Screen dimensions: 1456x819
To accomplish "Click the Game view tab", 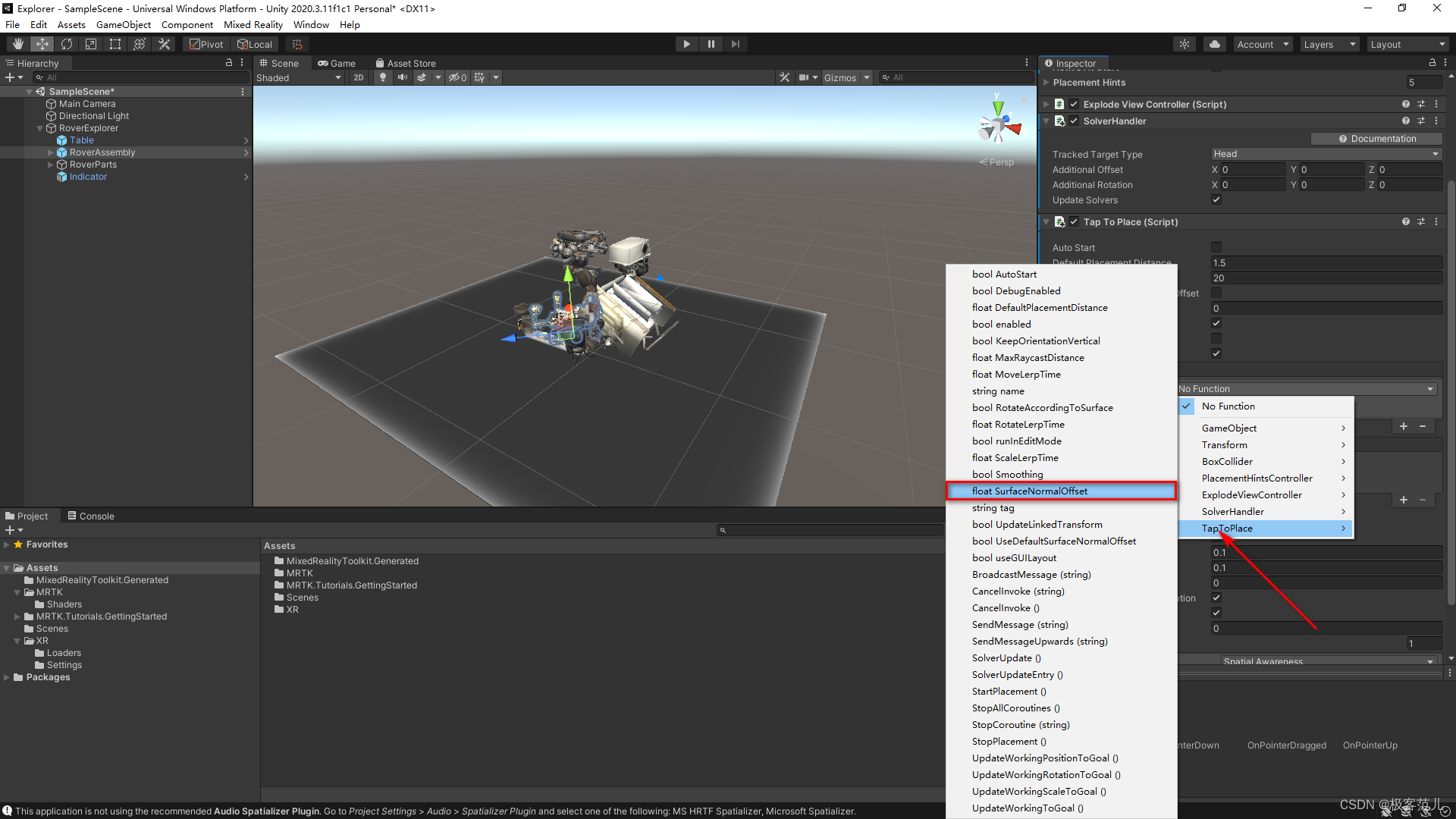I will click(340, 62).
